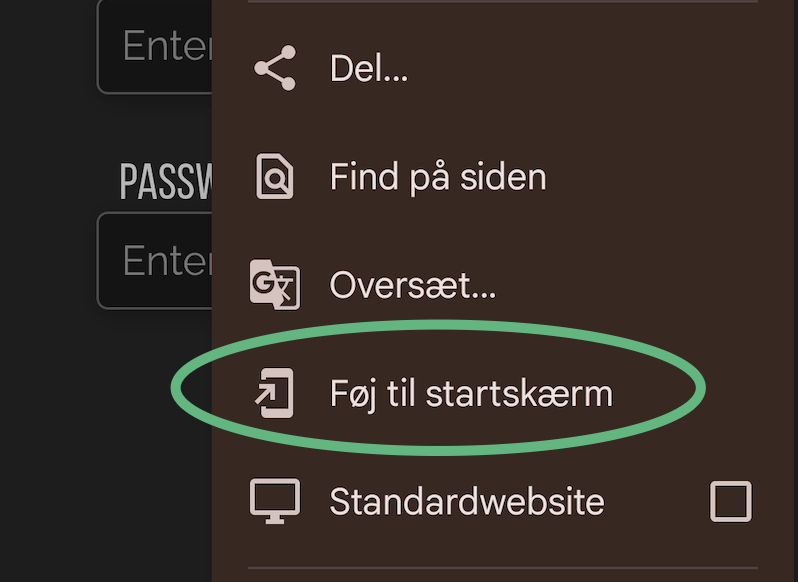Viewport: 798px width, 582px height.
Task: Tap the add-to-home-screen phone arrow icon
Action: tap(275, 393)
